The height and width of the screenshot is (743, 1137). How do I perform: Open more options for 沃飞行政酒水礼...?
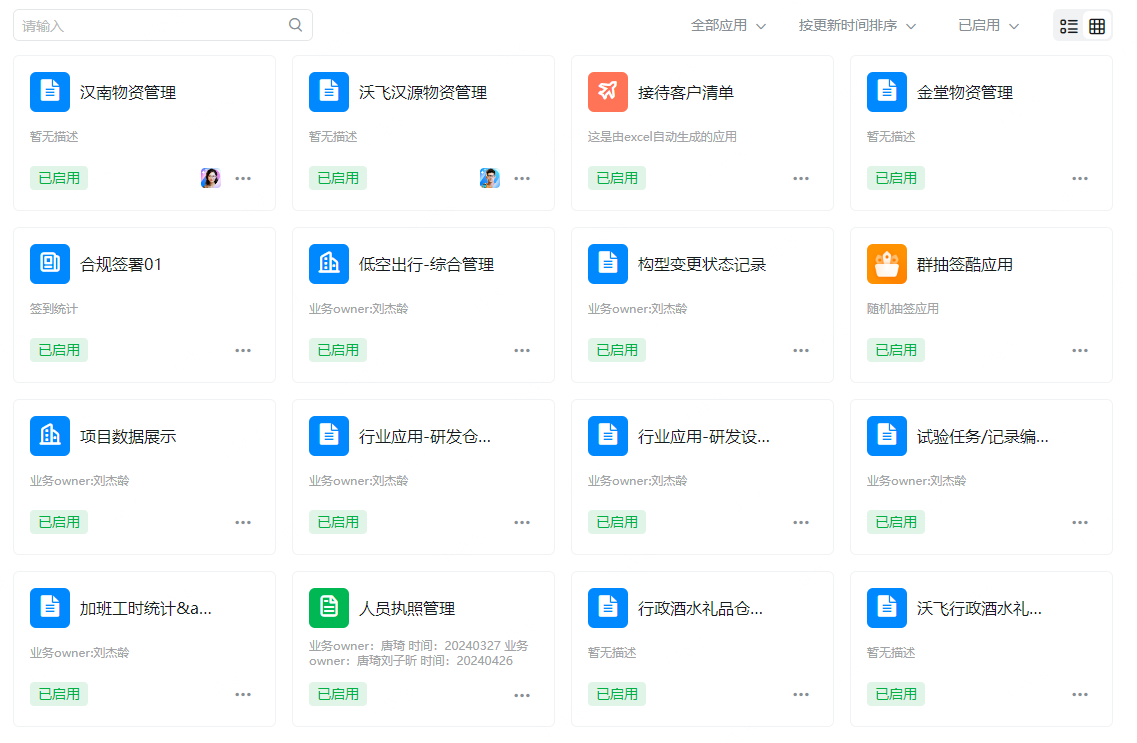pyautogui.click(x=1080, y=694)
